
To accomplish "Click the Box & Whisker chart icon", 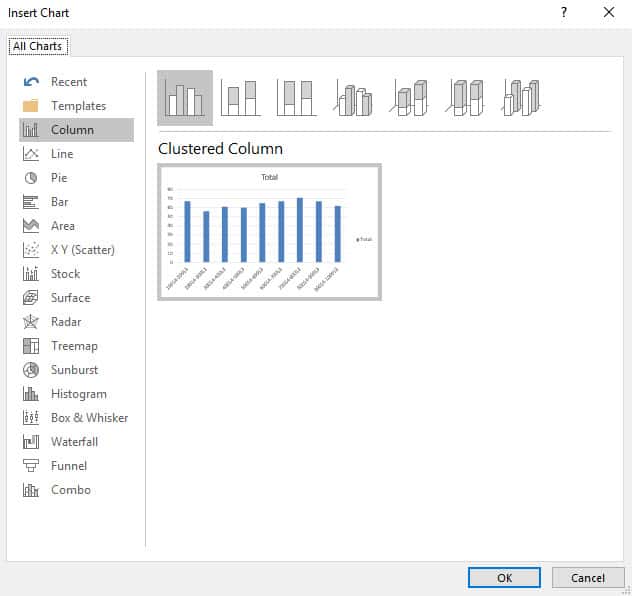I will (31, 418).
